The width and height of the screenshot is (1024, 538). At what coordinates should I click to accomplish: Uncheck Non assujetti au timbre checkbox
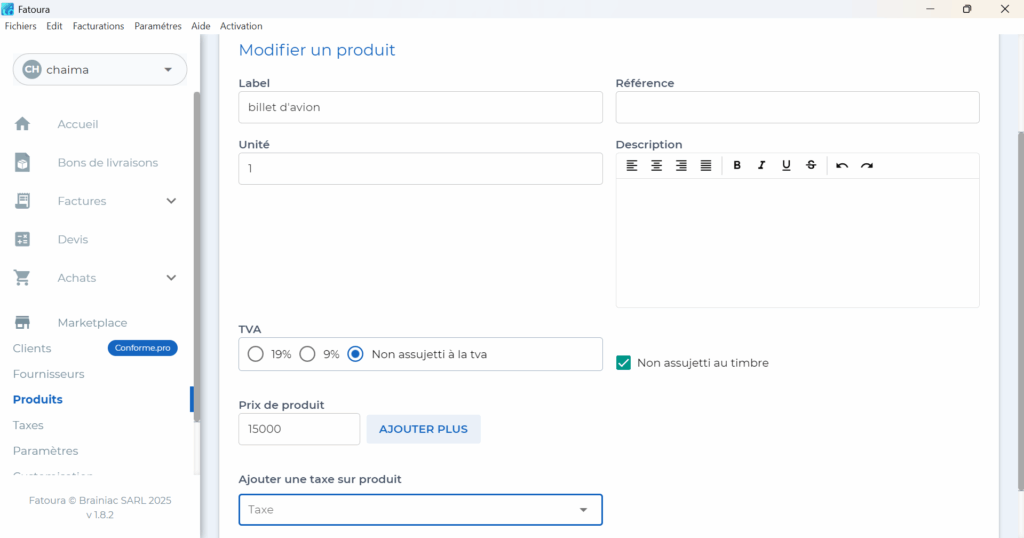(624, 363)
